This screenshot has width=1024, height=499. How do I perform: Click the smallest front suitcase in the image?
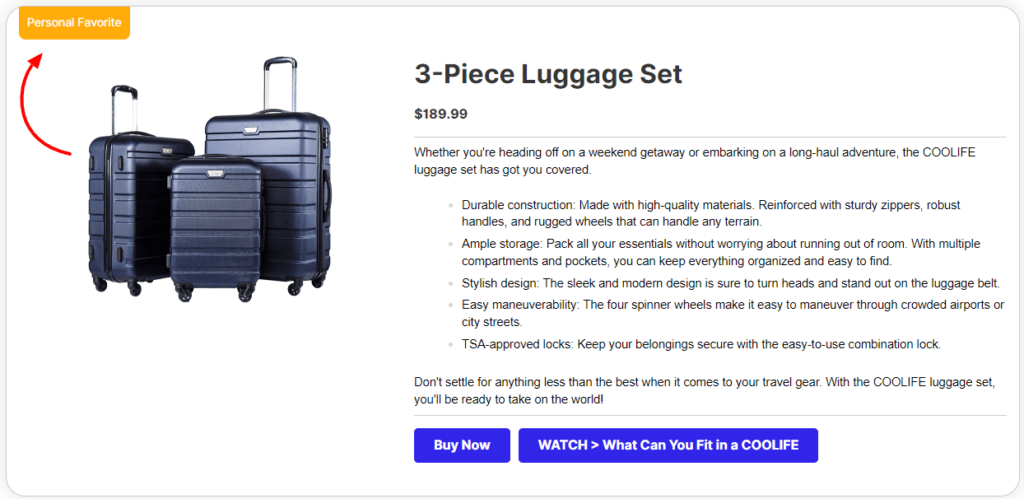click(217, 230)
